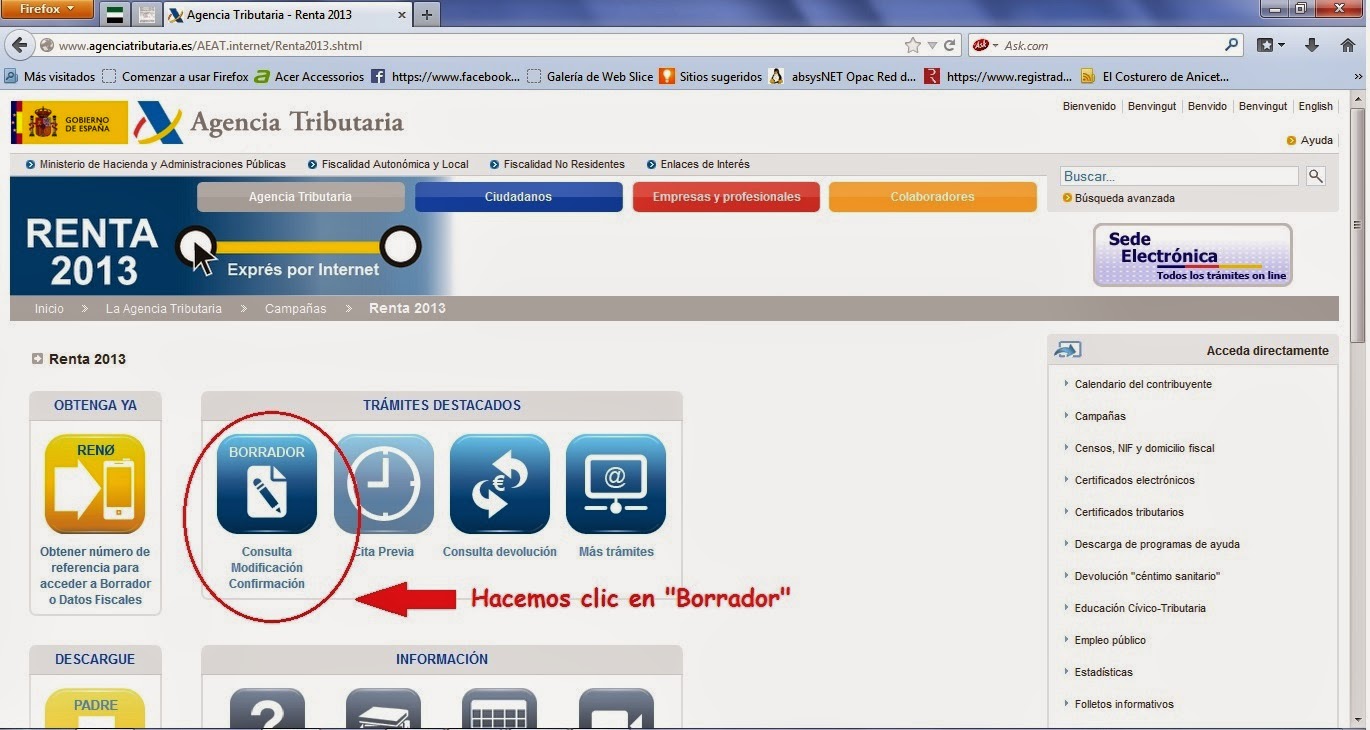Open the video camera information icon

point(616,708)
